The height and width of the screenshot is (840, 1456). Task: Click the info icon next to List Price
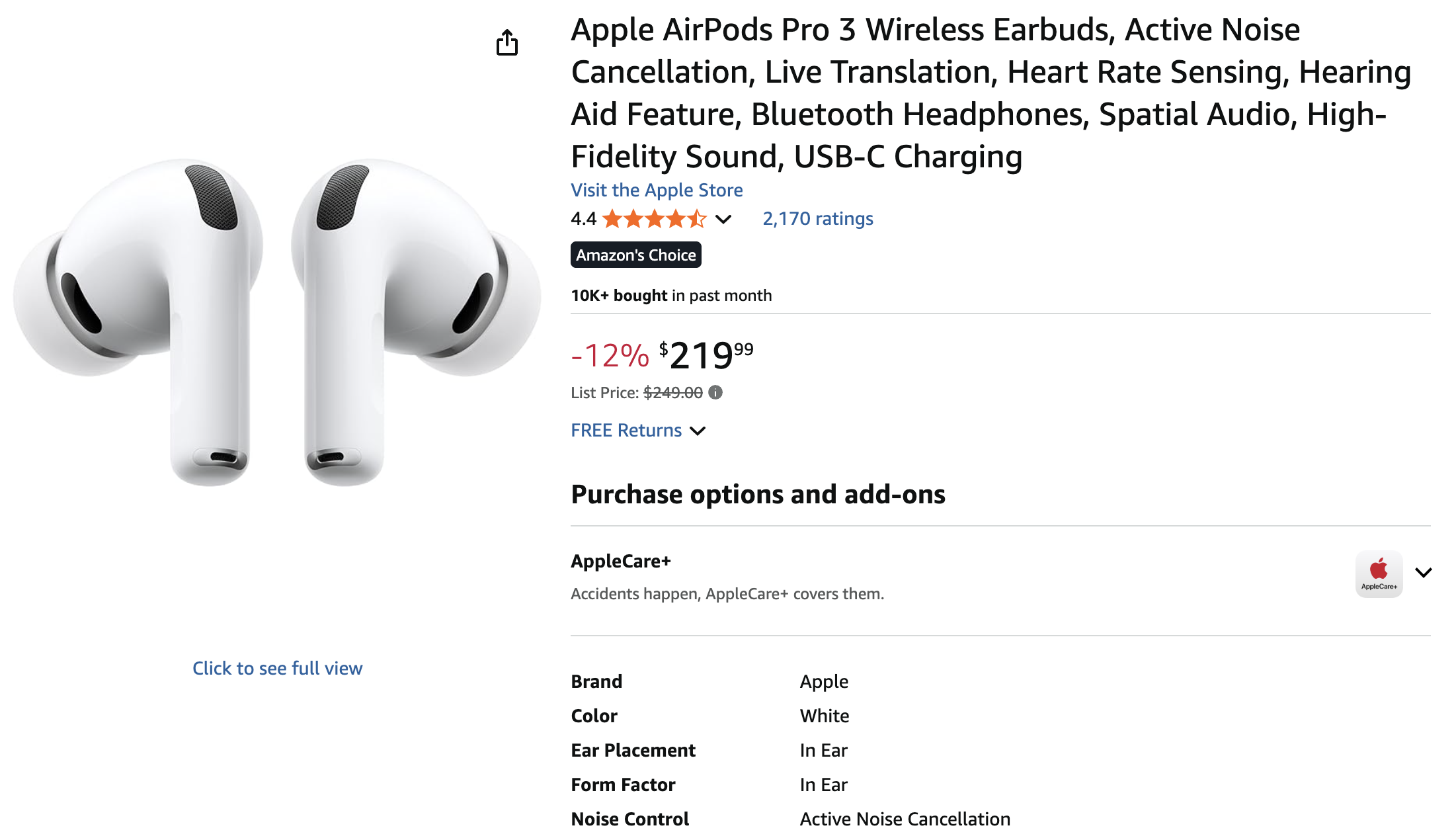coord(715,392)
